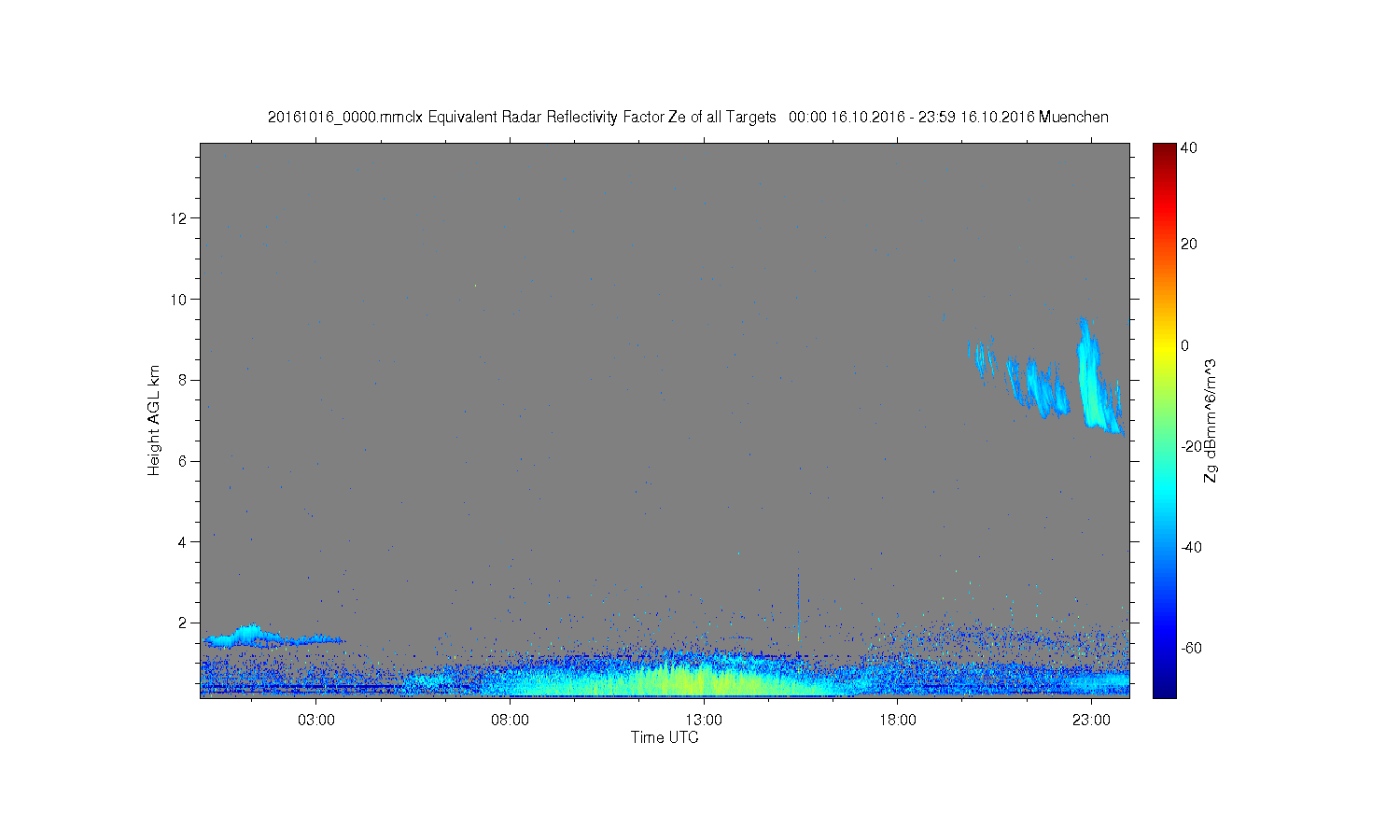Click the '23:00' time tick label
This screenshot has height=840, width=1400.
[x=1091, y=720]
